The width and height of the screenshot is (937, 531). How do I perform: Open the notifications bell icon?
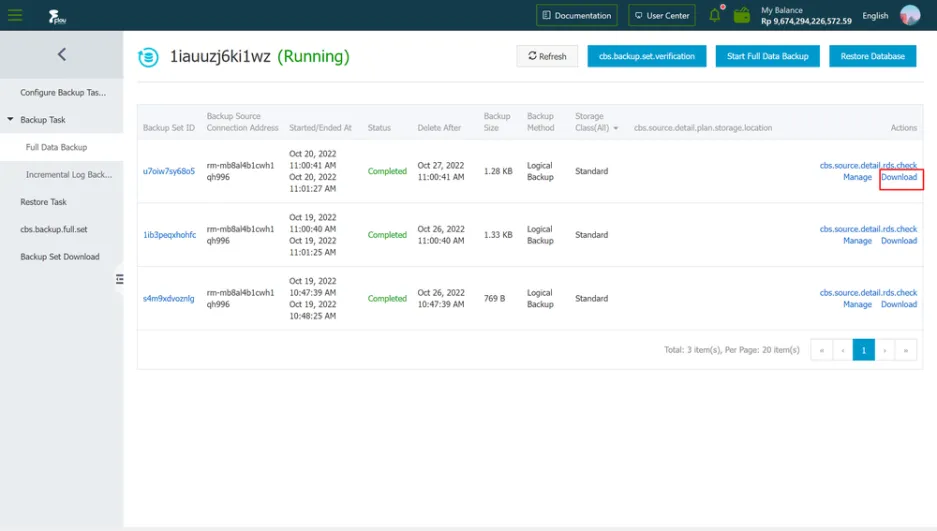pyautogui.click(x=715, y=14)
